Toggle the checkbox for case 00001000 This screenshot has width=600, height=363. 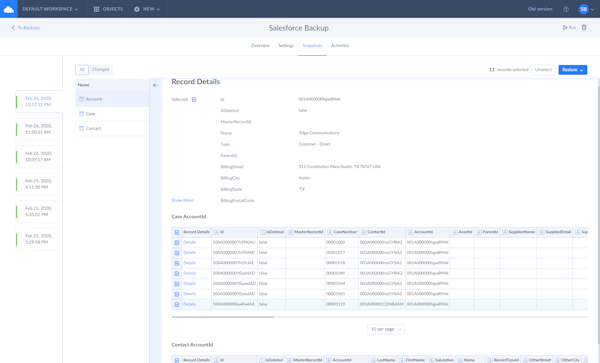click(x=177, y=243)
